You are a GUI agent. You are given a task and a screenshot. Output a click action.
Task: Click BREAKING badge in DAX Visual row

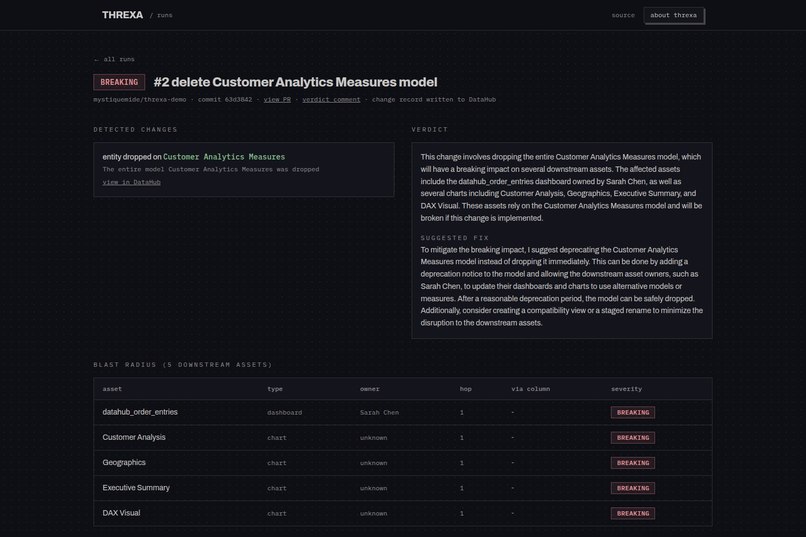coord(633,513)
